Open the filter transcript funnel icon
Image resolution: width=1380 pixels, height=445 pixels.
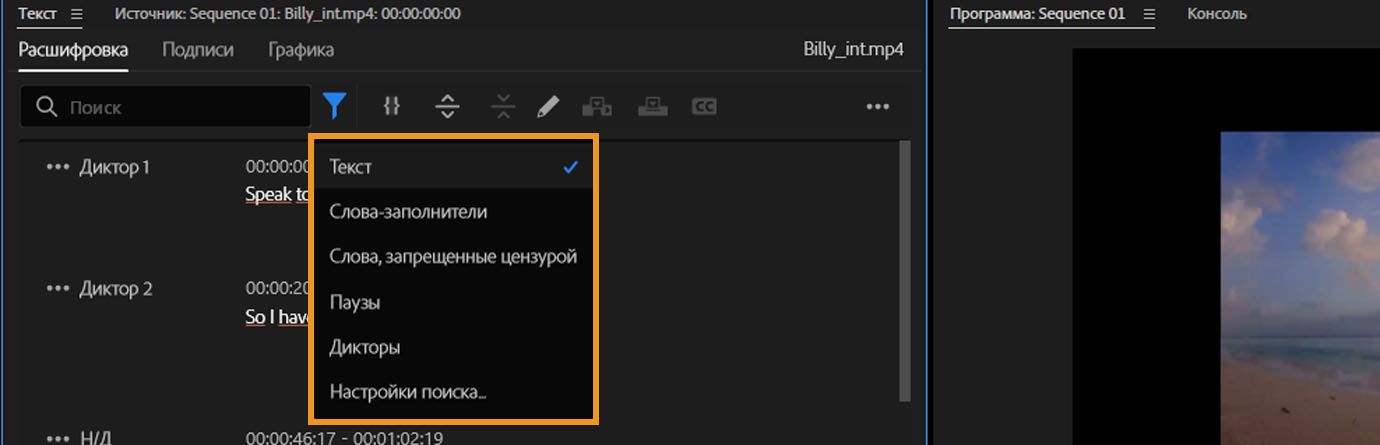(x=335, y=105)
